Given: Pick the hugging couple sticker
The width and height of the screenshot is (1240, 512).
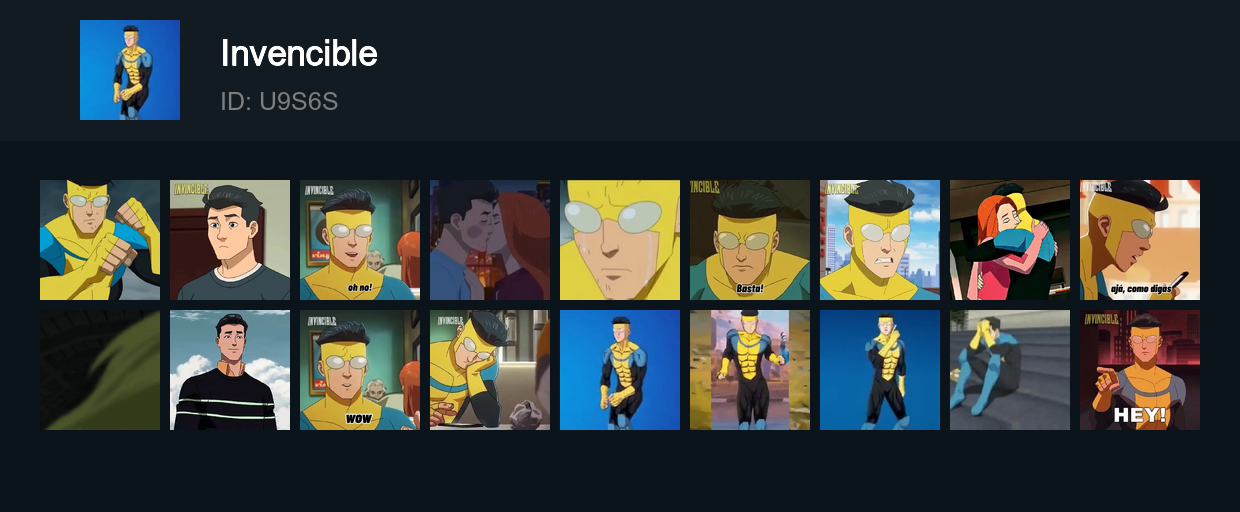Looking at the screenshot, I should click(x=1010, y=240).
